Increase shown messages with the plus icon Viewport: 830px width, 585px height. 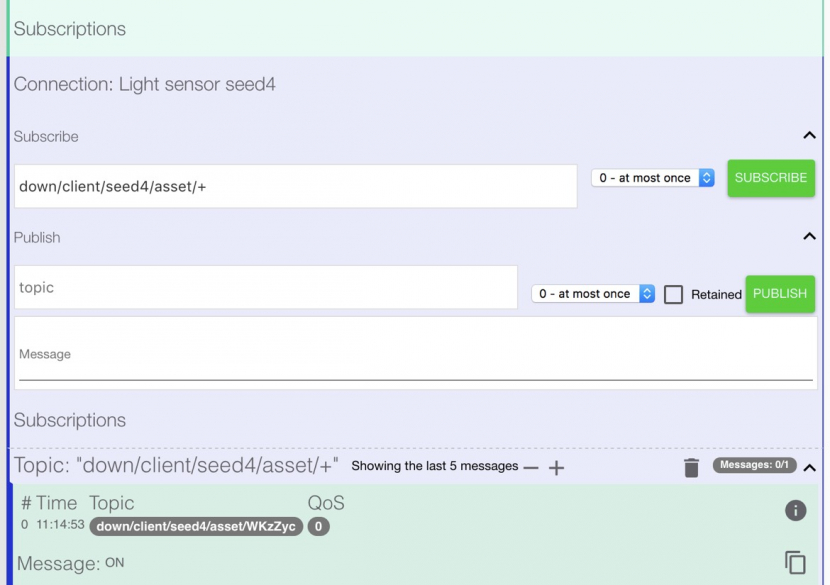[x=557, y=467]
